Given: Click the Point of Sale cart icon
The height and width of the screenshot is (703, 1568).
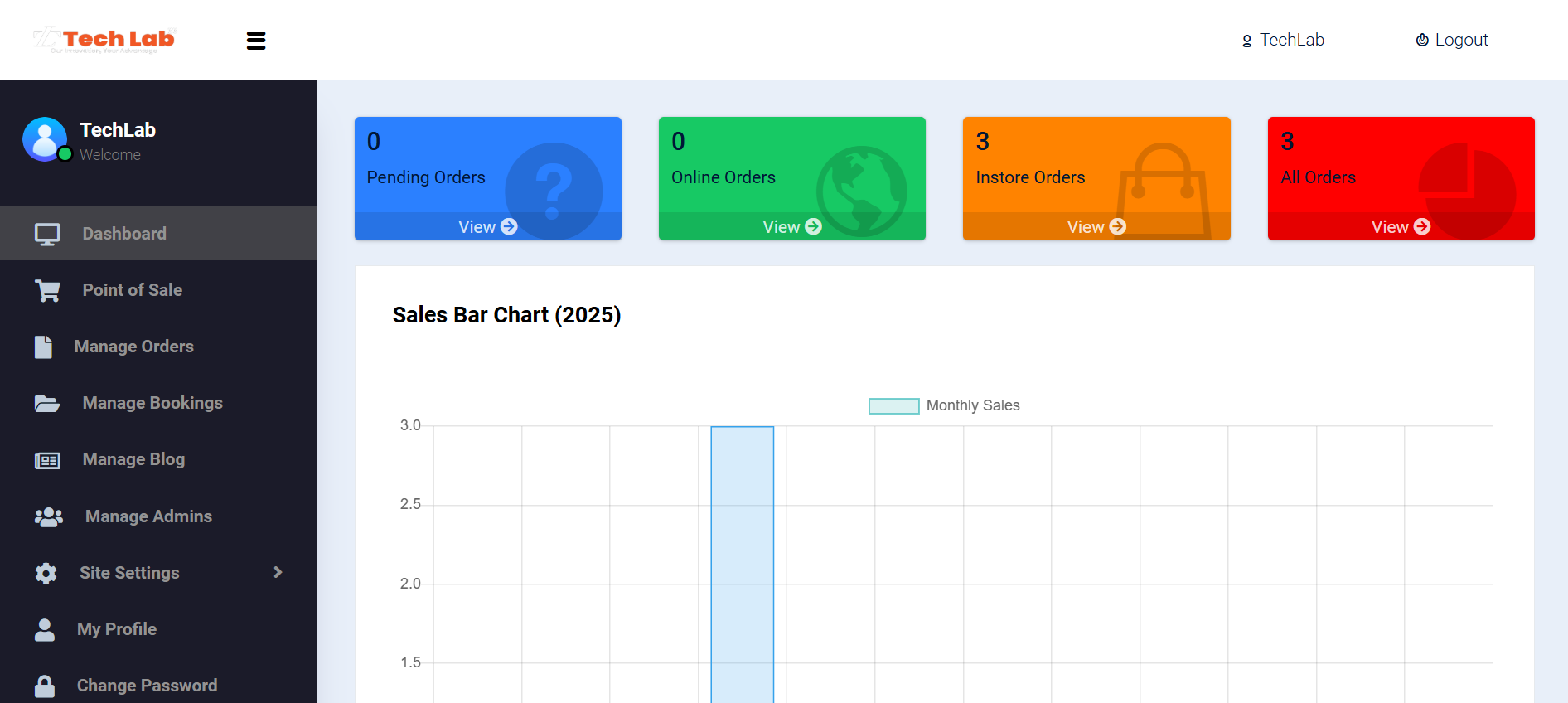Looking at the screenshot, I should tap(47, 291).
